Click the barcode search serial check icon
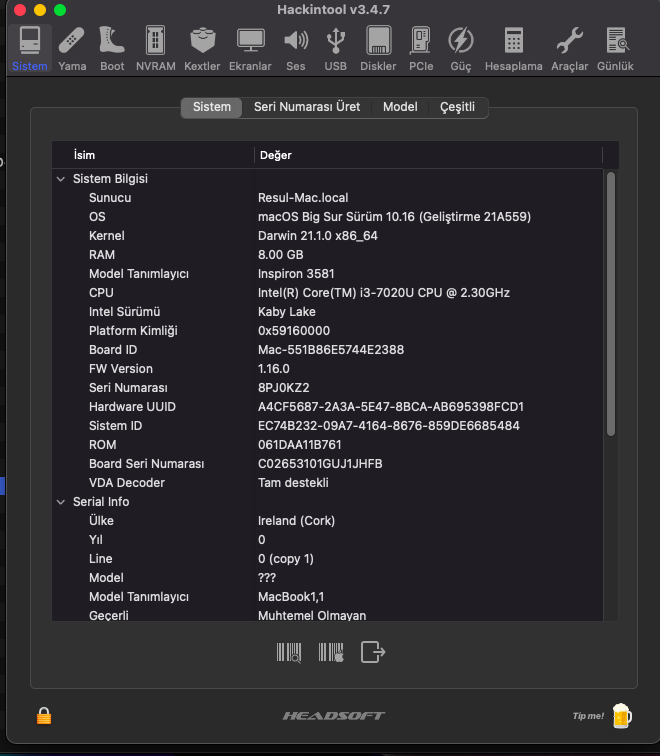 pos(289,653)
